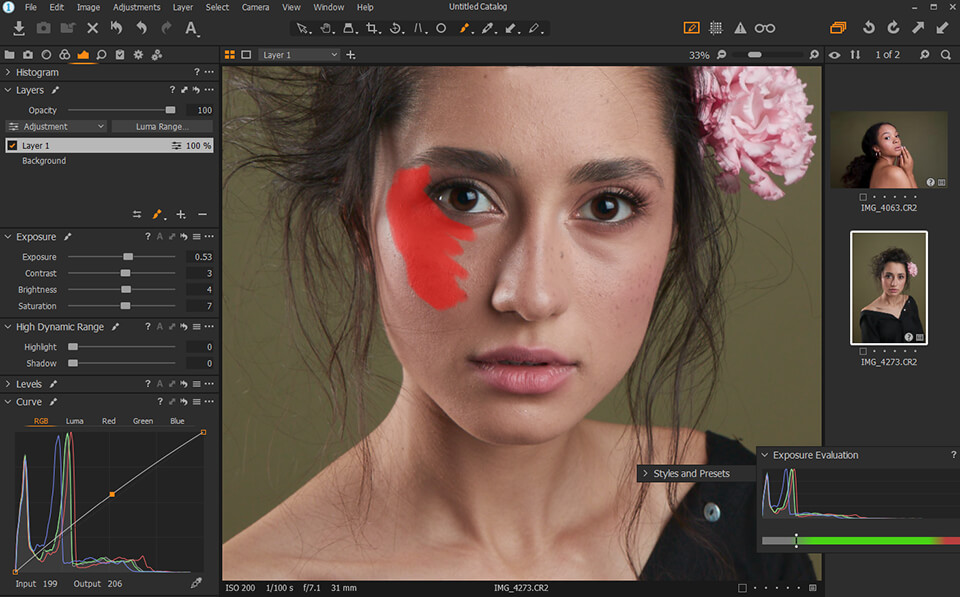The width and height of the screenshot is (960, 597).
Task: Select the IMG_4063.CR2 thumbnail
Action: (888, 148)
